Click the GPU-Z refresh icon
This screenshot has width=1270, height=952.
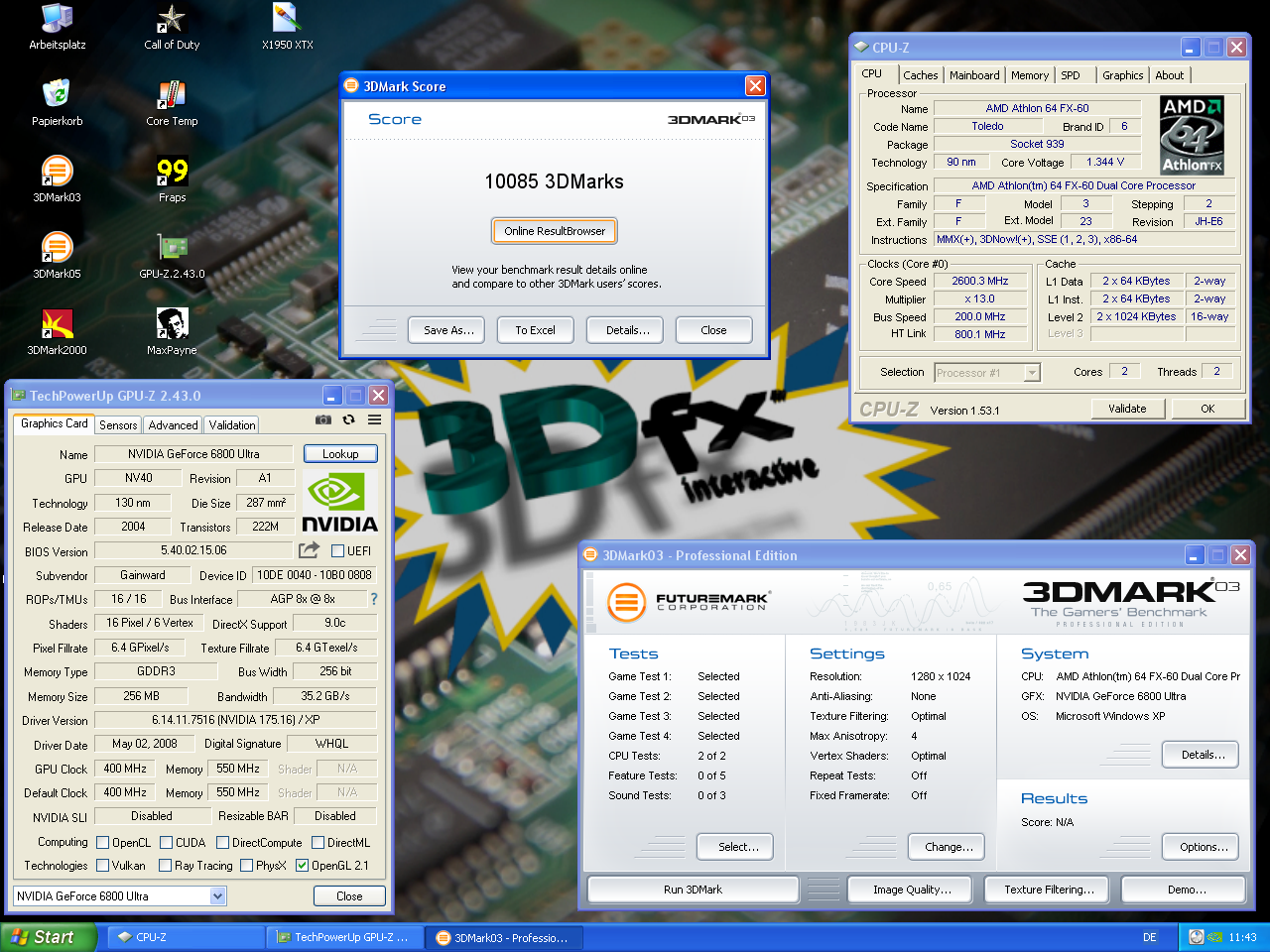[x=349, y=420]
